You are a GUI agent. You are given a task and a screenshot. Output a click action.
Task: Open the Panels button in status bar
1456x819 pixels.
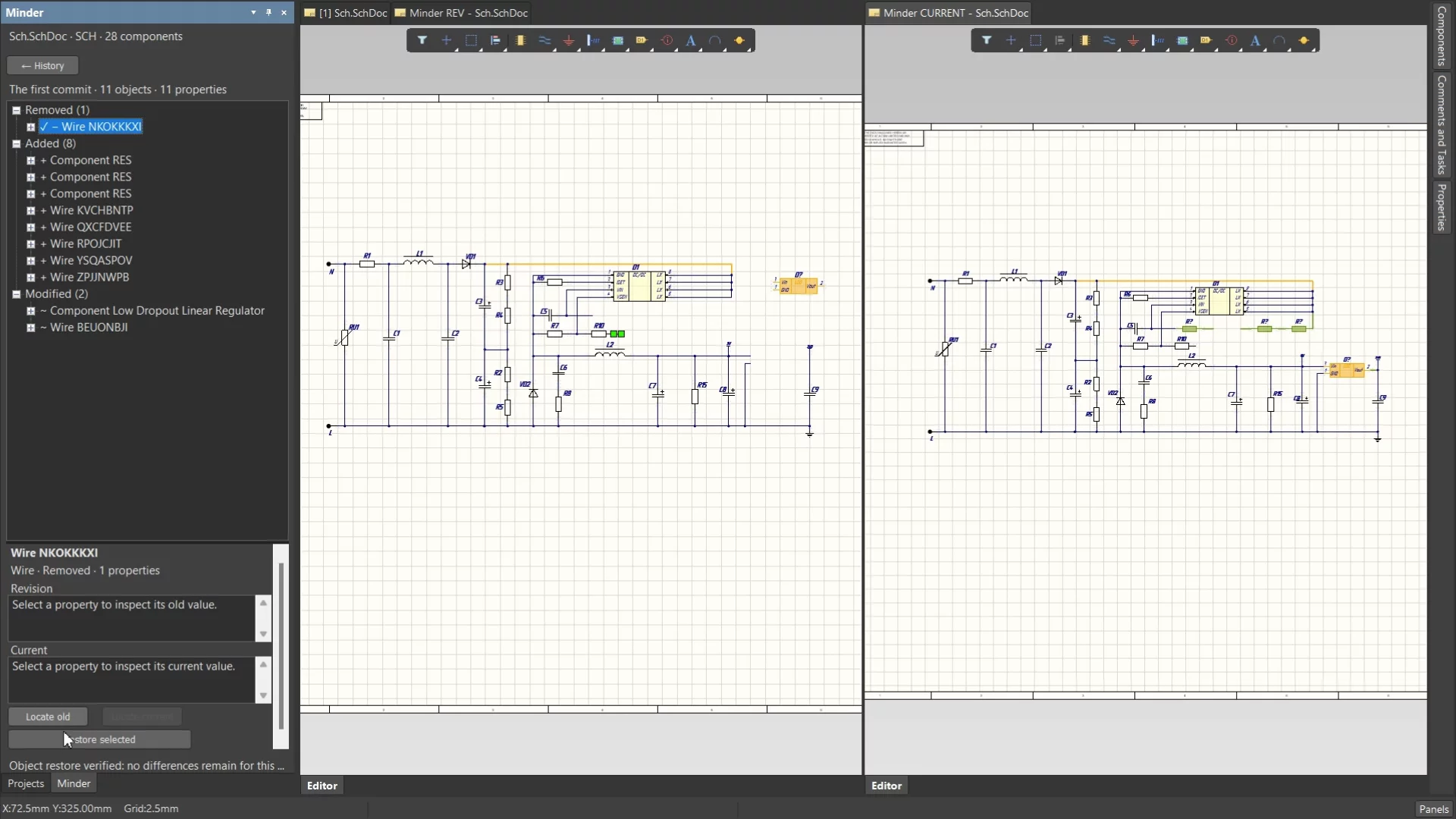1433,809
